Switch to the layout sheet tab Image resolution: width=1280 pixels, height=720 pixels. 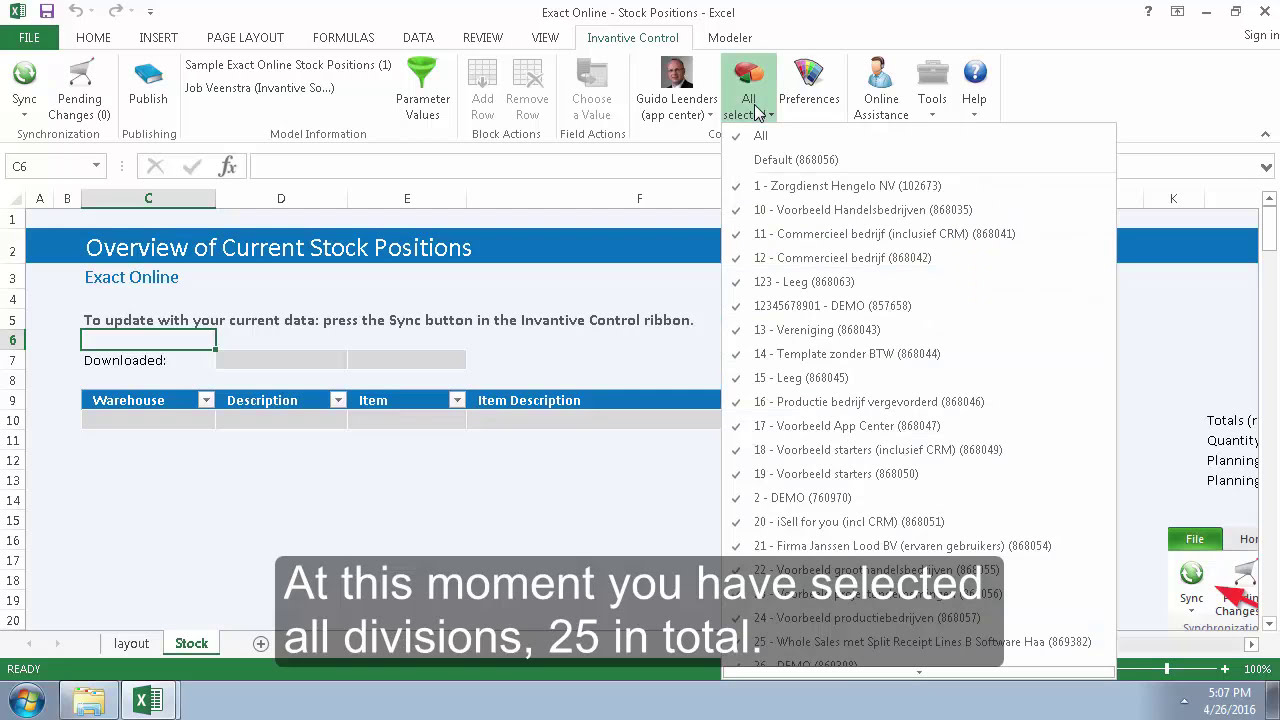click(131, 644)
